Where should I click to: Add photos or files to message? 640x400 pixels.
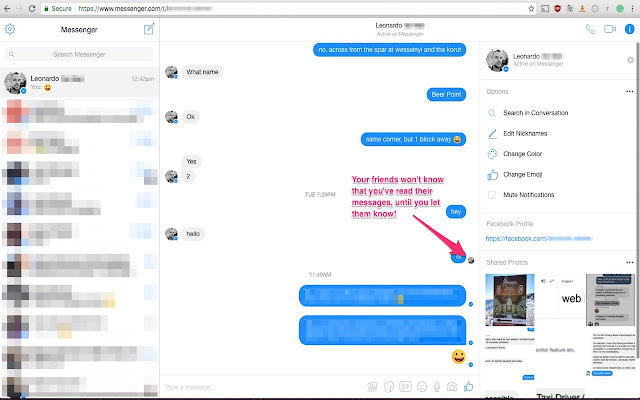coord(372,387)
